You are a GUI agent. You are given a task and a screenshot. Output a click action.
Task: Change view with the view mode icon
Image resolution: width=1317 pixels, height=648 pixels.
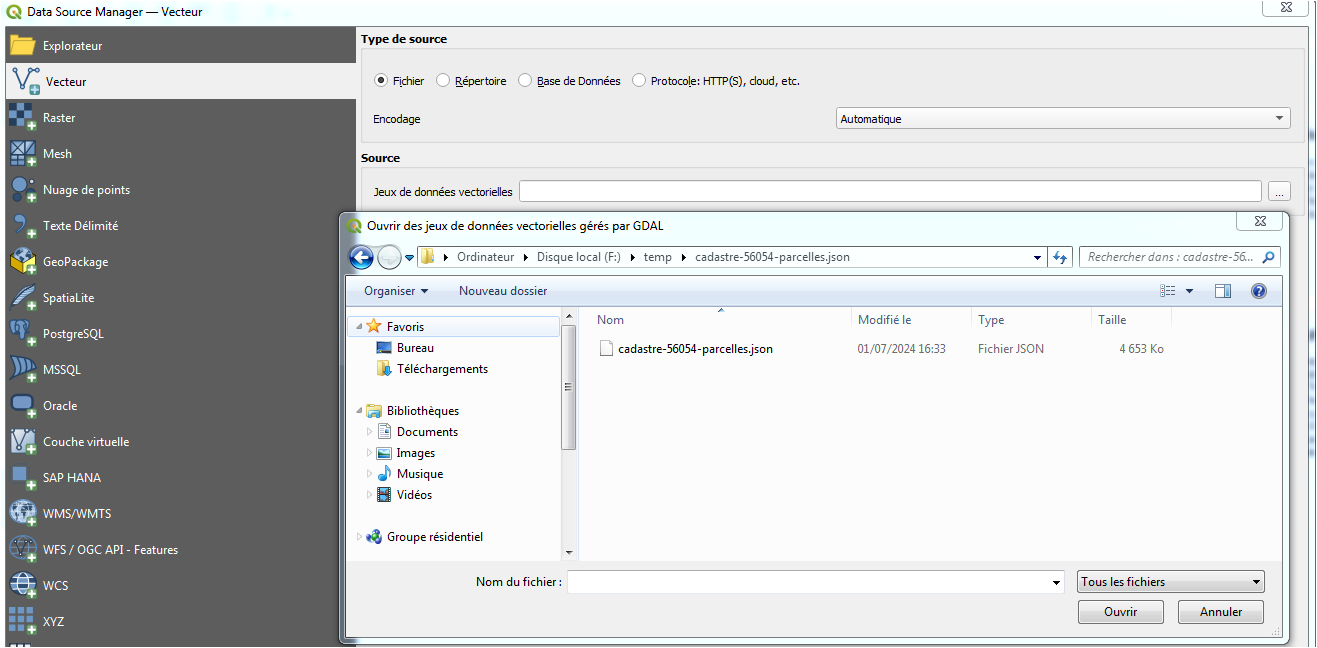(1168, 291)
